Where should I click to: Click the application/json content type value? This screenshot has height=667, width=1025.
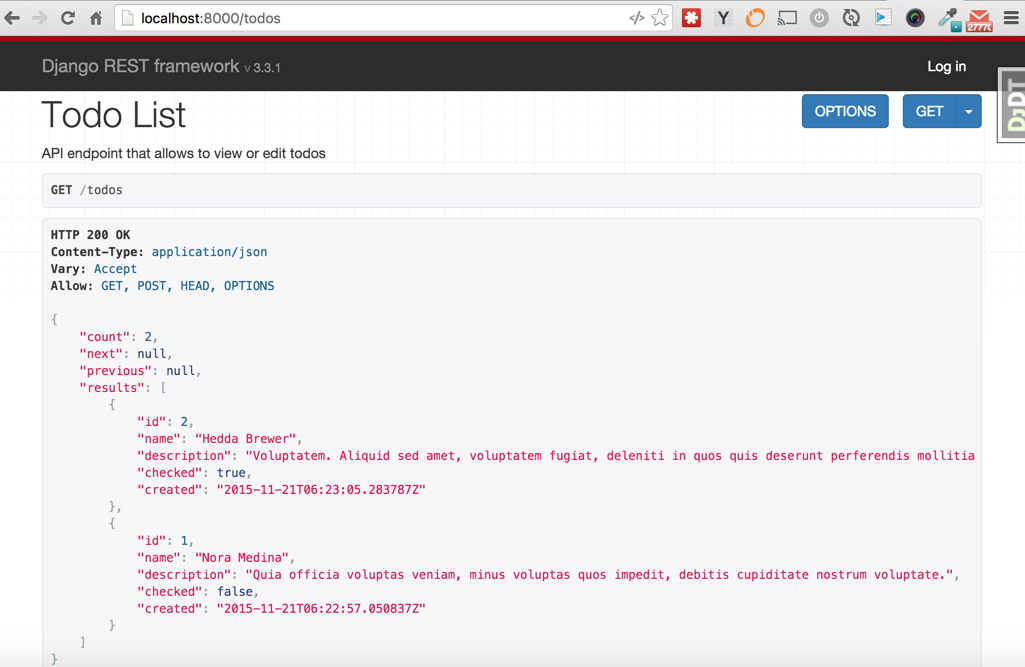pos(209,252)
